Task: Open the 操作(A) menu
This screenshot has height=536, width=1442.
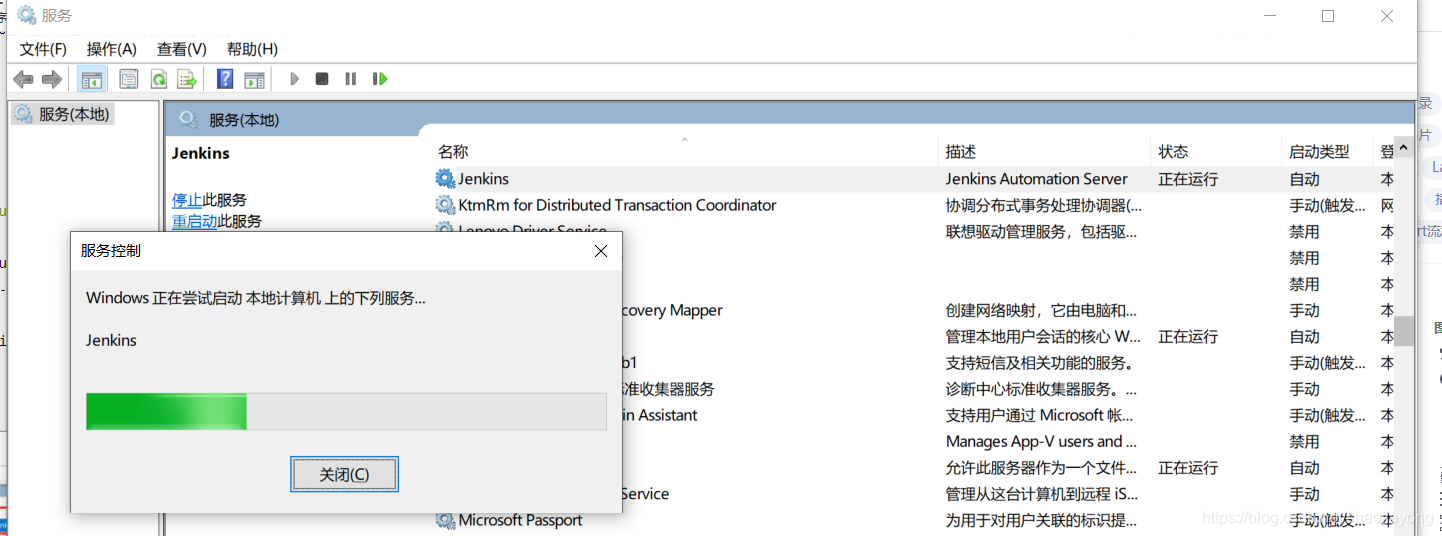Action: click(x=111, y=49)
